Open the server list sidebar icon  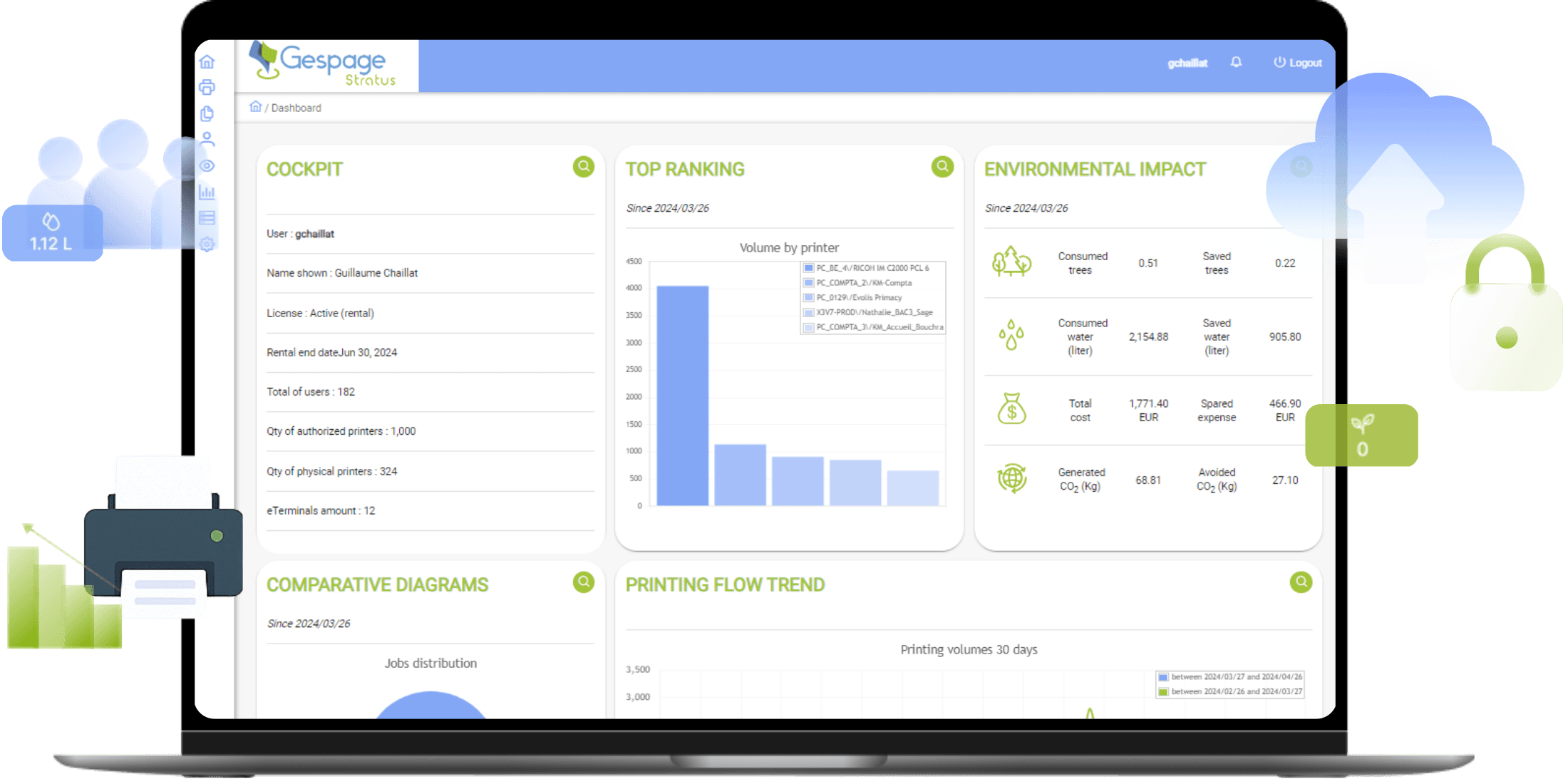[207, 218]
